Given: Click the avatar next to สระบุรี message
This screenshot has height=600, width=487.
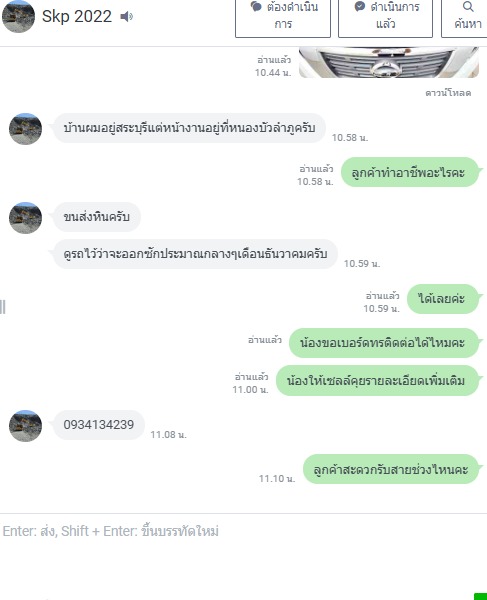Looking at the screenshot, I should point(25,129).
